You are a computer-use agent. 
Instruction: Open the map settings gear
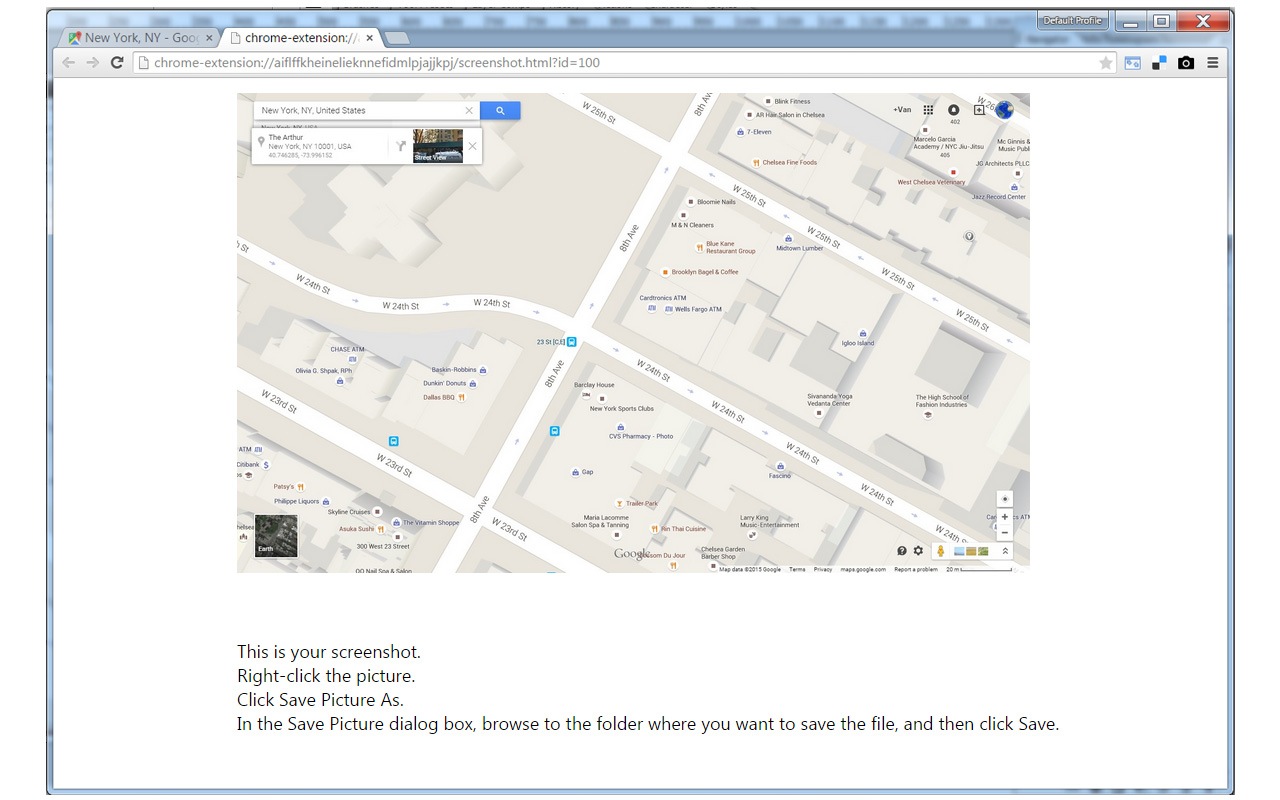(x=918, y=551)
